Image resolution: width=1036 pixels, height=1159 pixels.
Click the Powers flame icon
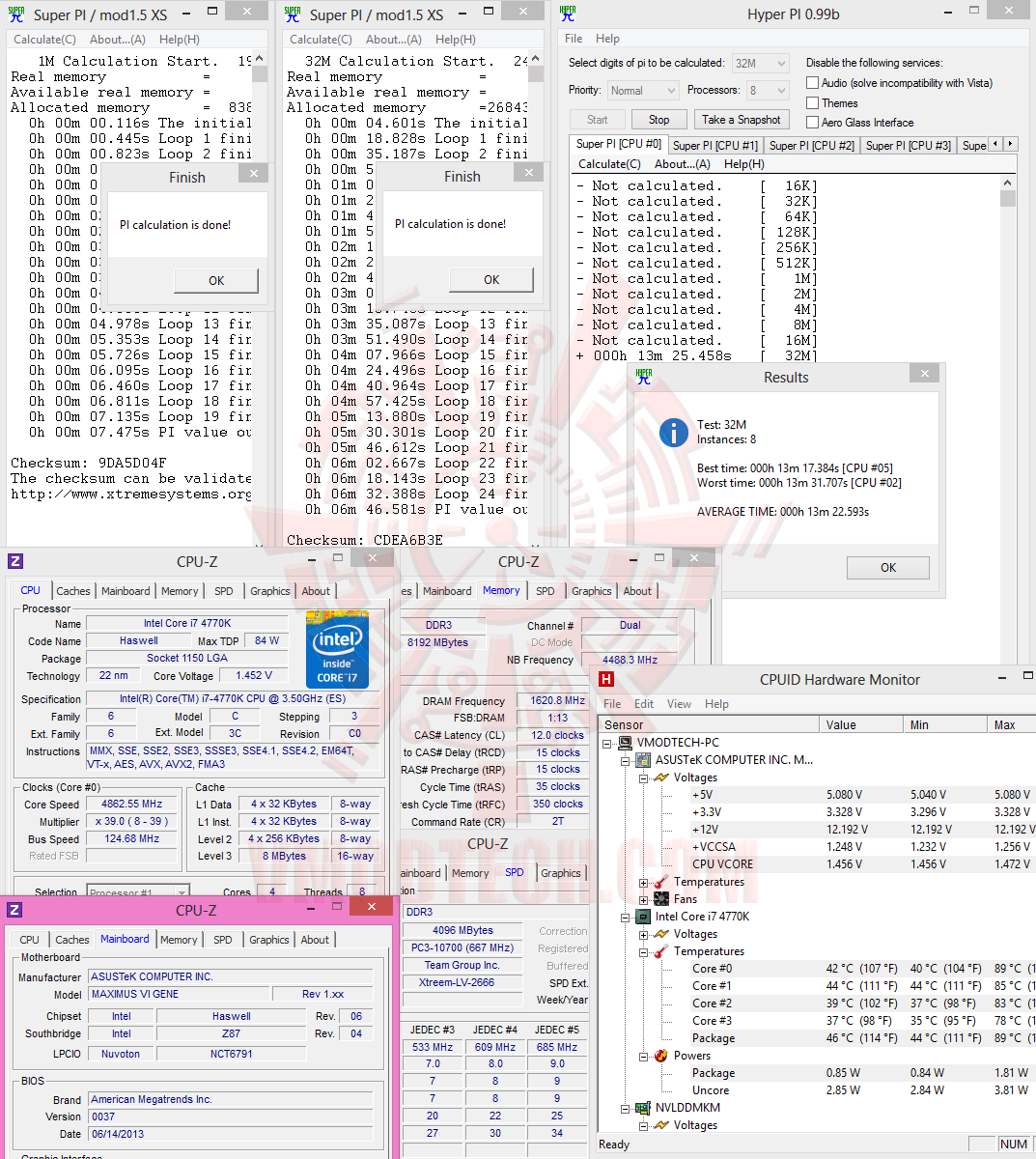pyautogui.click(x=661, y=1056)
